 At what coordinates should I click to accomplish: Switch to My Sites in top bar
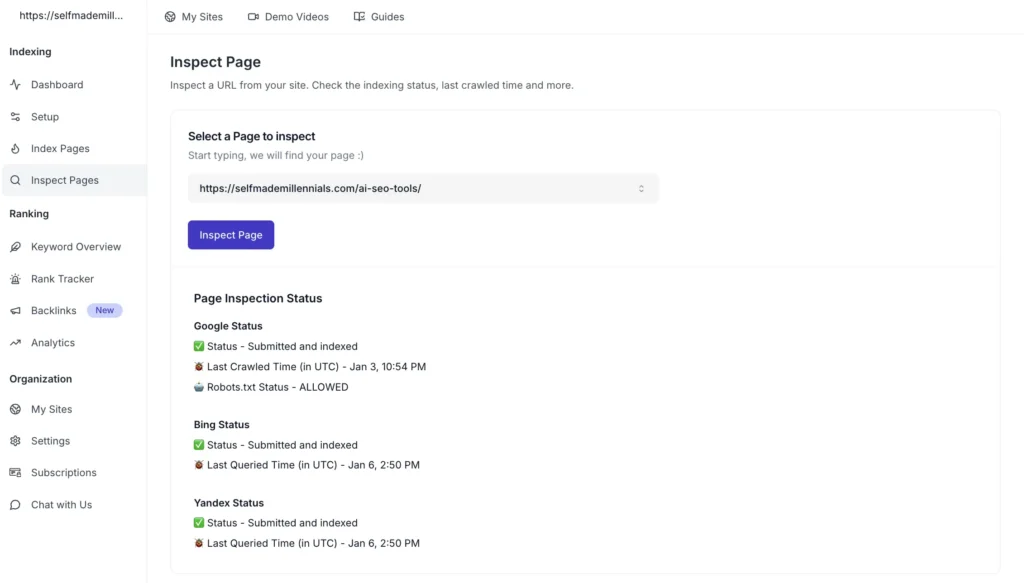tap(193, 16)
